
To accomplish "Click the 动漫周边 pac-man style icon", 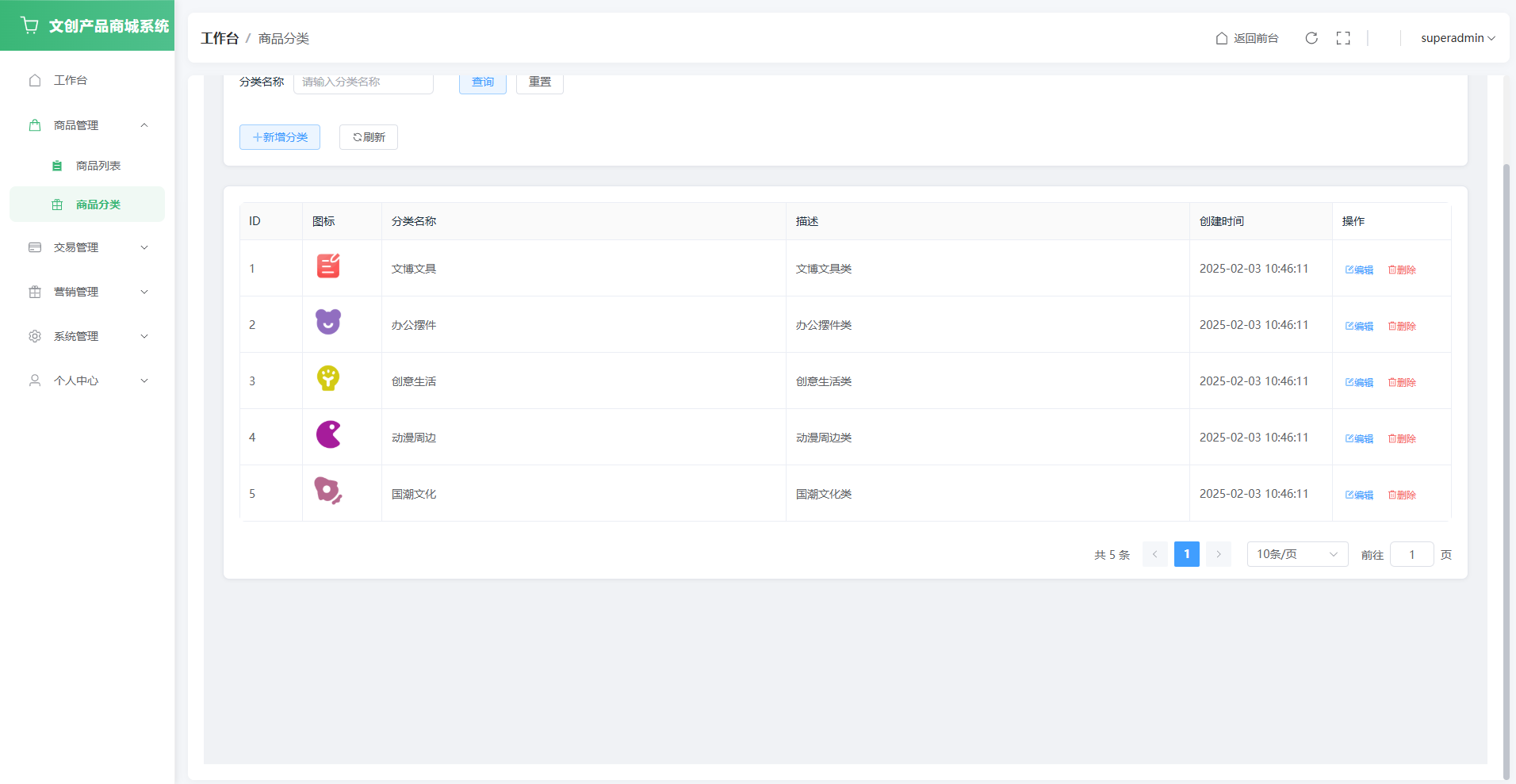I will (x=328, y=434).
